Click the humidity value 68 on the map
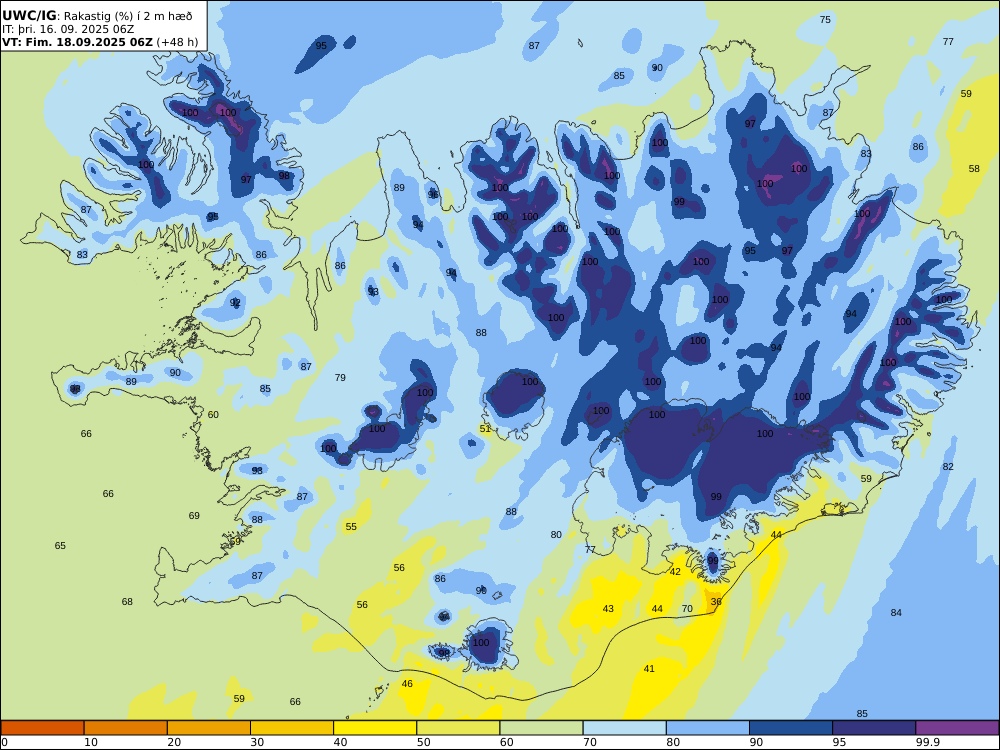Image resolution: width=1000 pixels, height=750 pixels. (128, 602)
